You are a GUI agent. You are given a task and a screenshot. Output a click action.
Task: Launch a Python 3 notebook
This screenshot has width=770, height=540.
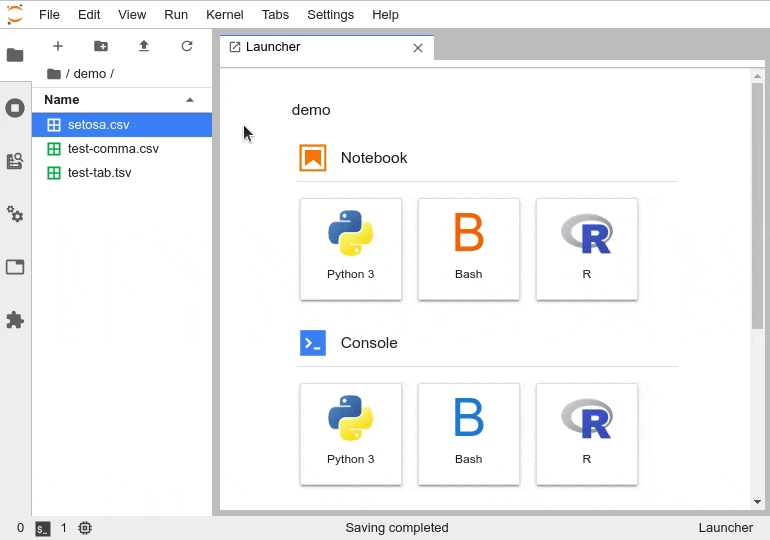tap(351, 248)
